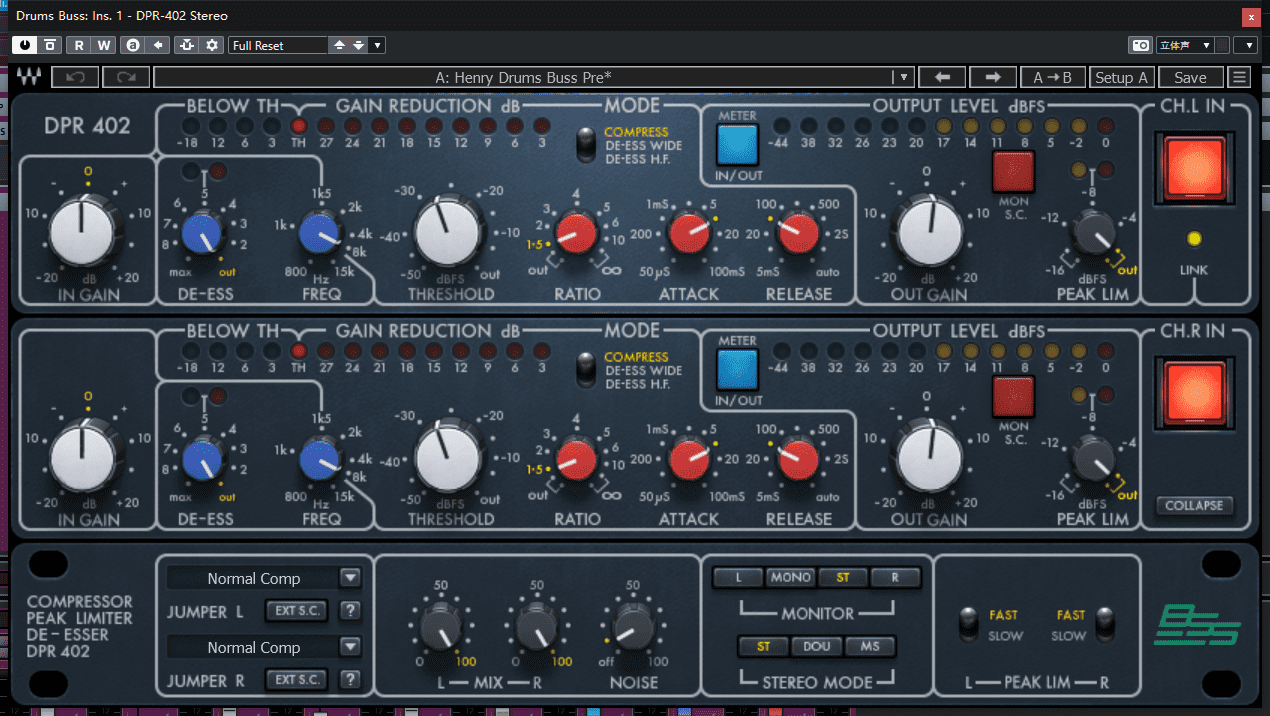Click the COLLAPSE button
The width and height of the screenshot is (1270, 716).
click(1194, 505)
